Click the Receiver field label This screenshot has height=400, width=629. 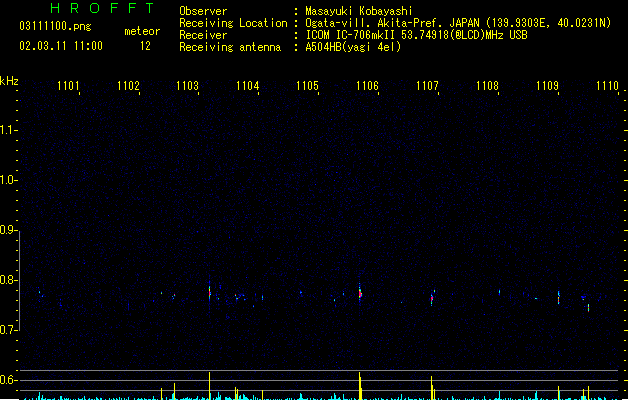tap(203, 35)
